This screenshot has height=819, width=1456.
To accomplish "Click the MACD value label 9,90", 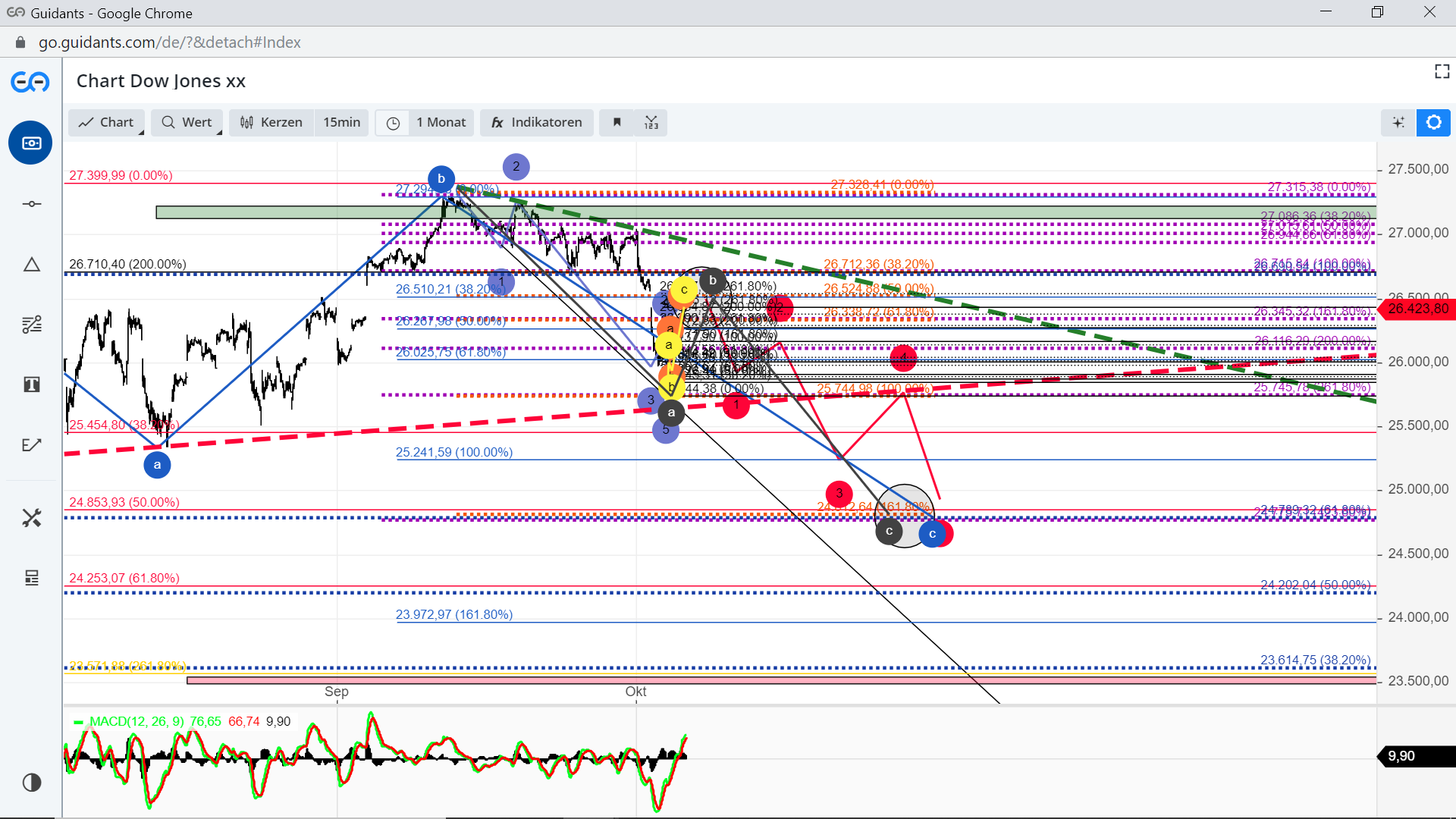I will coord(1416,756).
